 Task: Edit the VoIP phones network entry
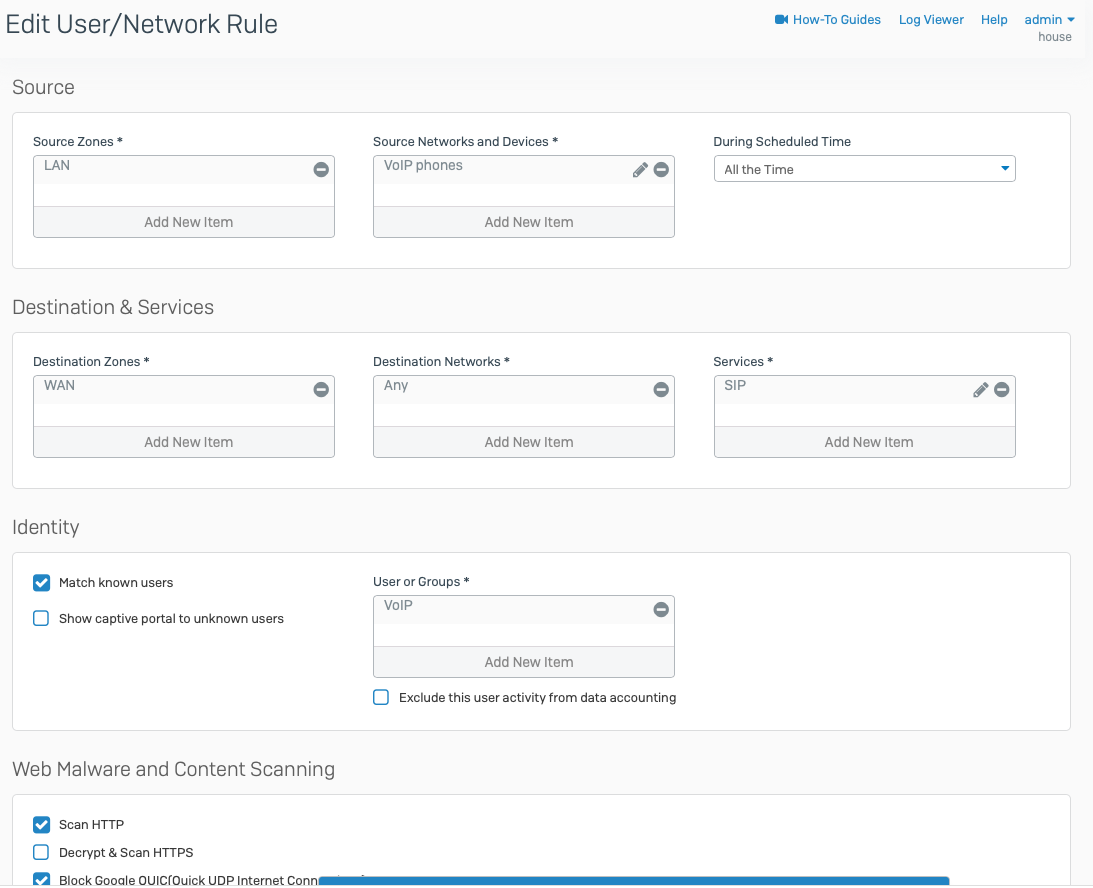click(641, 170)
